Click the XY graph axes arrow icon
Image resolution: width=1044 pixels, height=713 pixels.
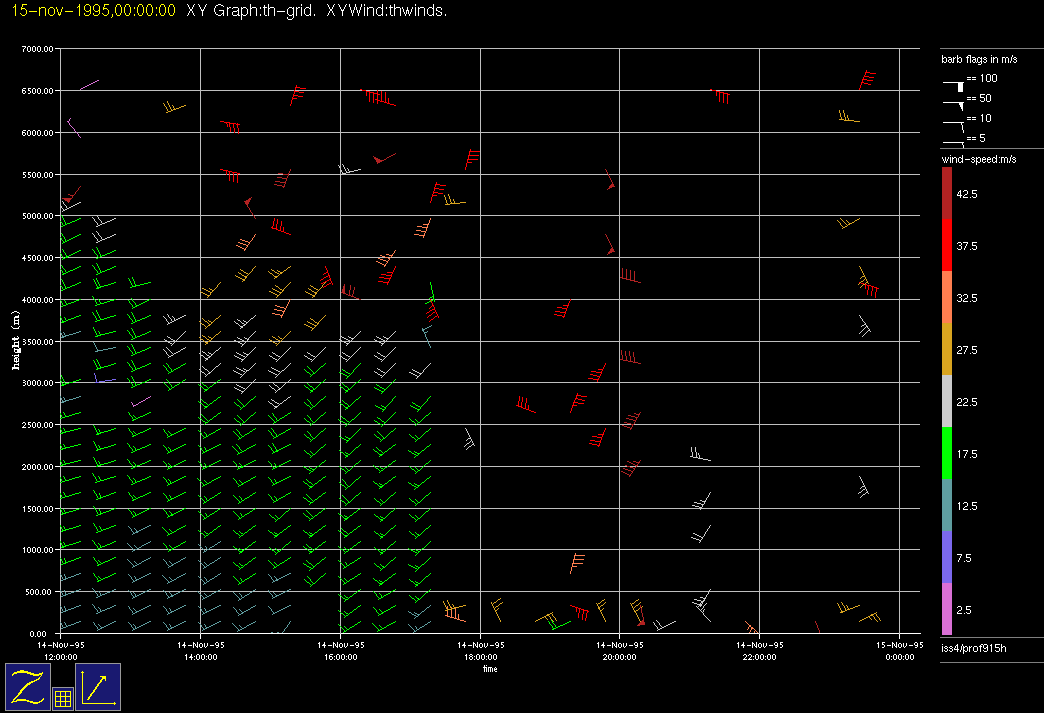point(98,687)
